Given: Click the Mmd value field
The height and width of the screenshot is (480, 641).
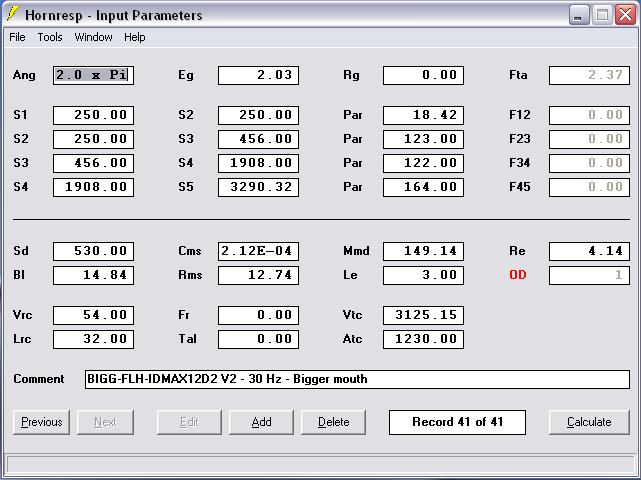Looking at the screenshot, I should (423, 251).
